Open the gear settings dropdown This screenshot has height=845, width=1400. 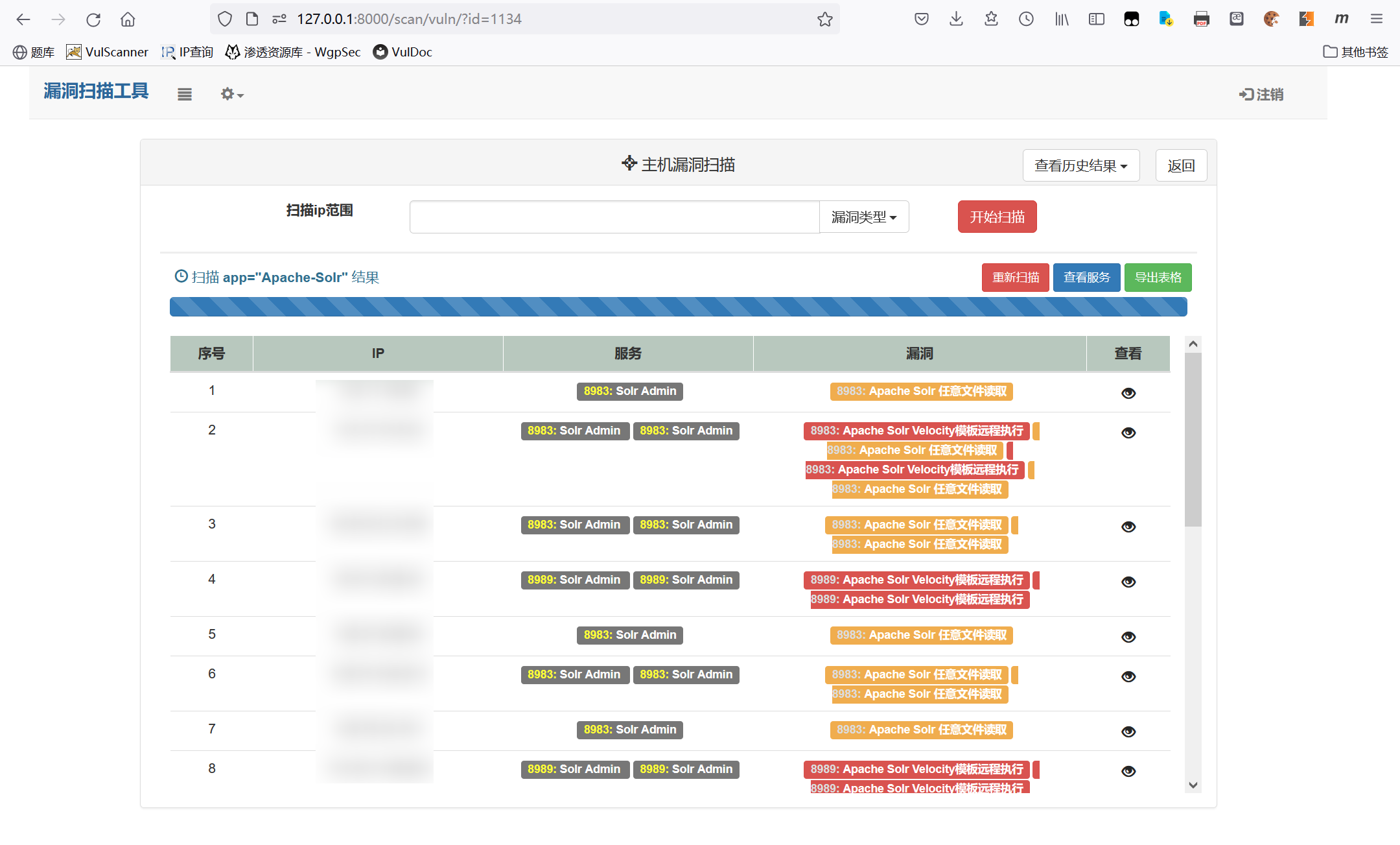(x=231, y=95)
